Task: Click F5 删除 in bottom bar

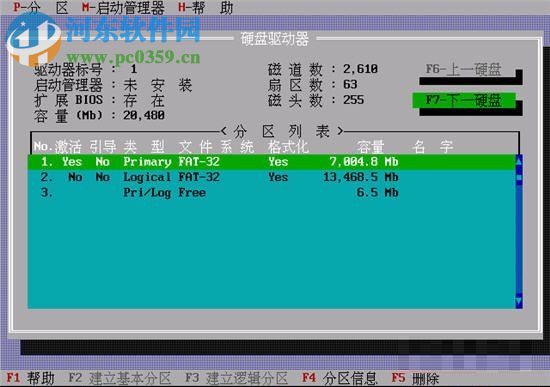Action: tap(415, 378)
